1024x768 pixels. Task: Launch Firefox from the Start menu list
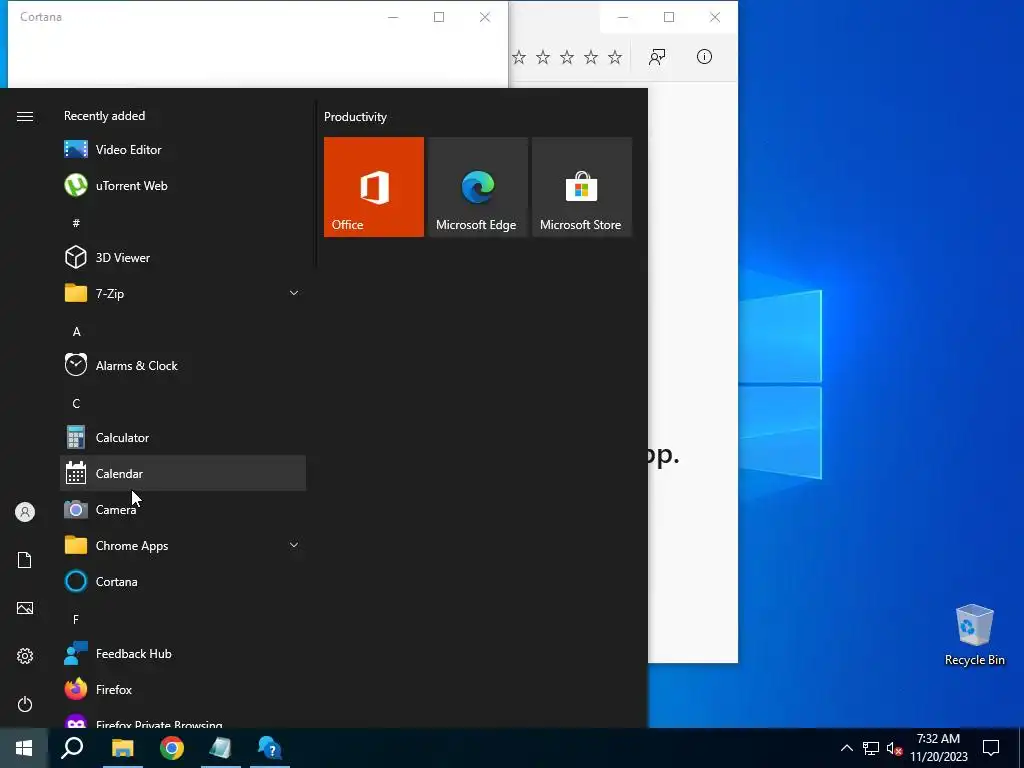[183, 689]
